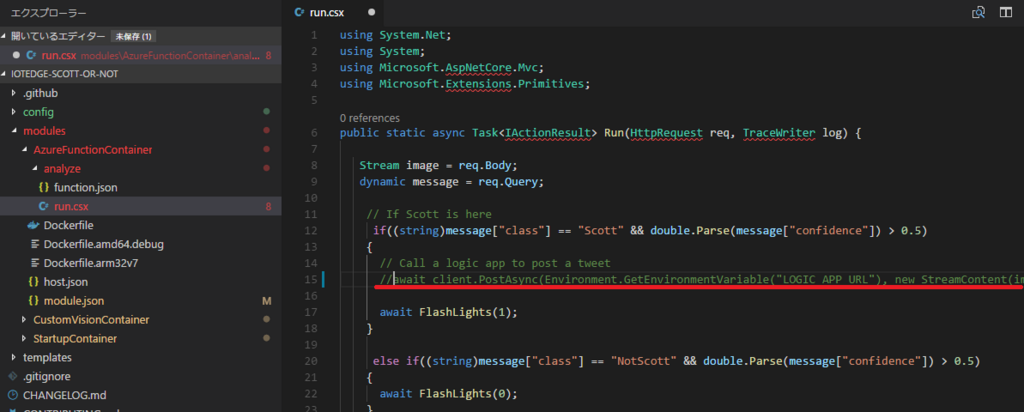Open the Dockerfile with whale icon

click(69, 225)
